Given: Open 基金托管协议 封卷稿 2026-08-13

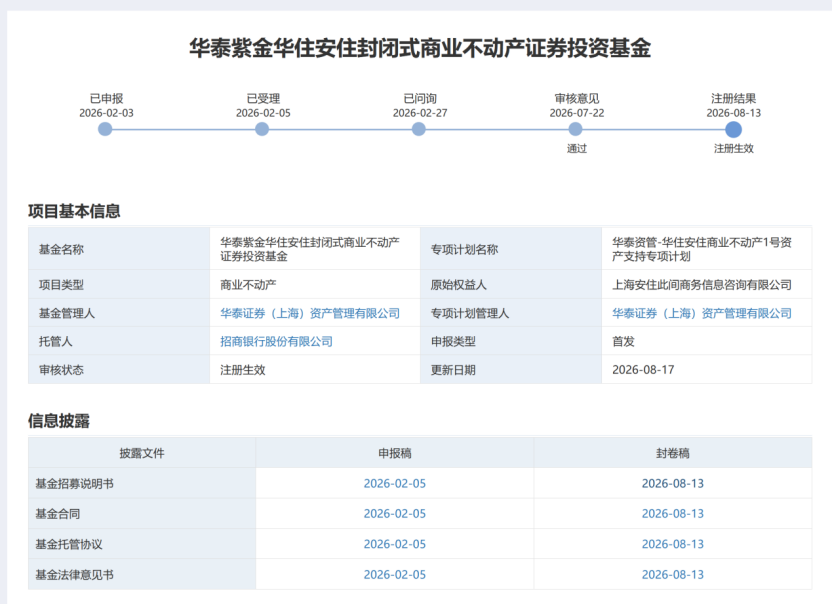Looking at the screenshot, I should (673, 544).
